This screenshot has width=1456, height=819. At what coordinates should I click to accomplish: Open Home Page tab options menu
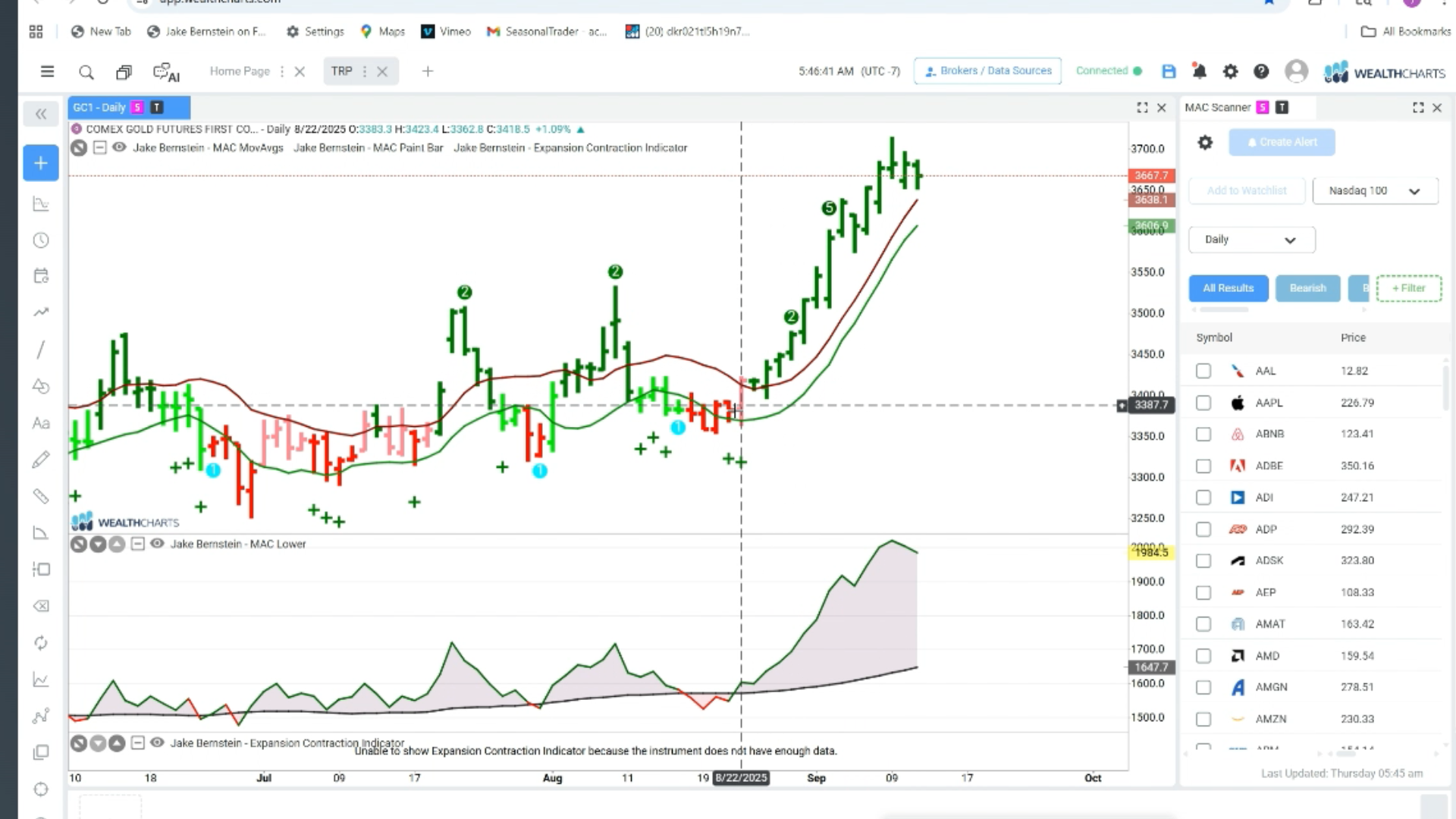(282, 71)
